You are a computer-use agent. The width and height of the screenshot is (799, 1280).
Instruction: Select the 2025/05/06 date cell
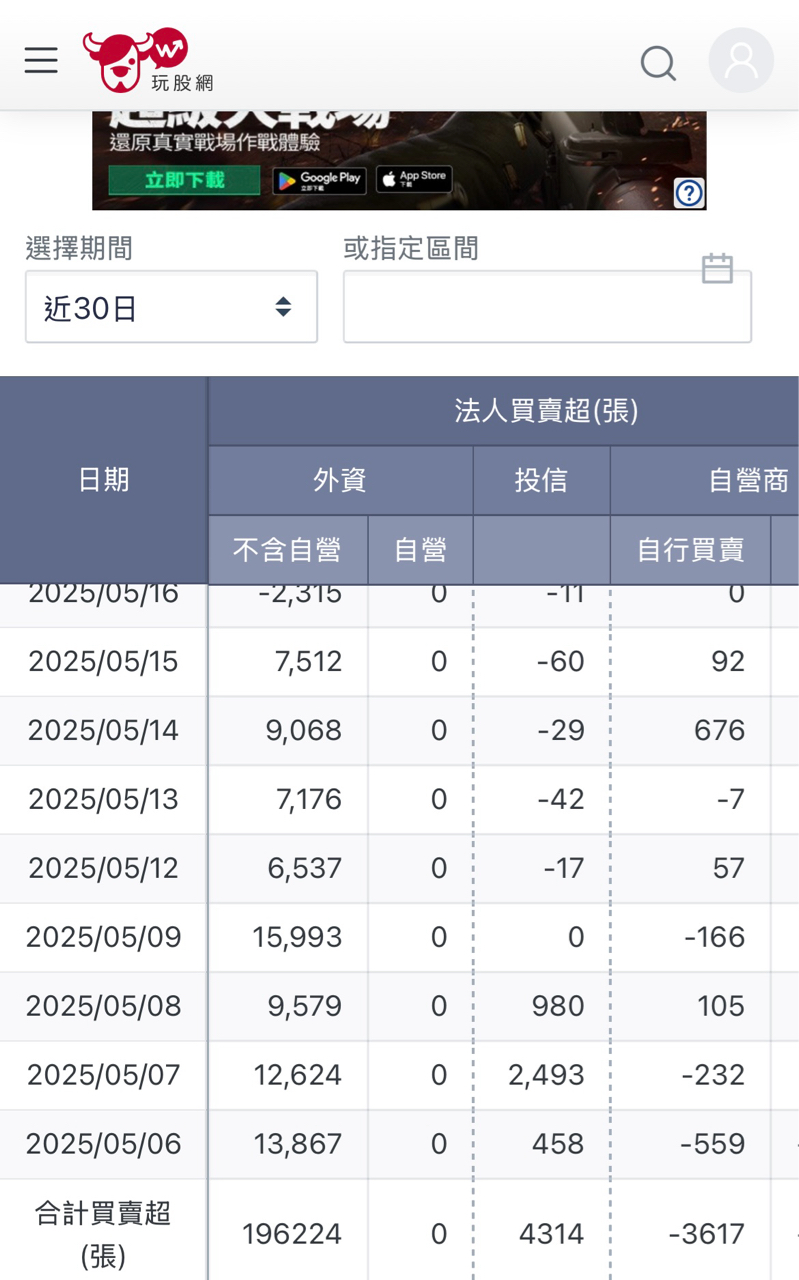click(103, 1145)
